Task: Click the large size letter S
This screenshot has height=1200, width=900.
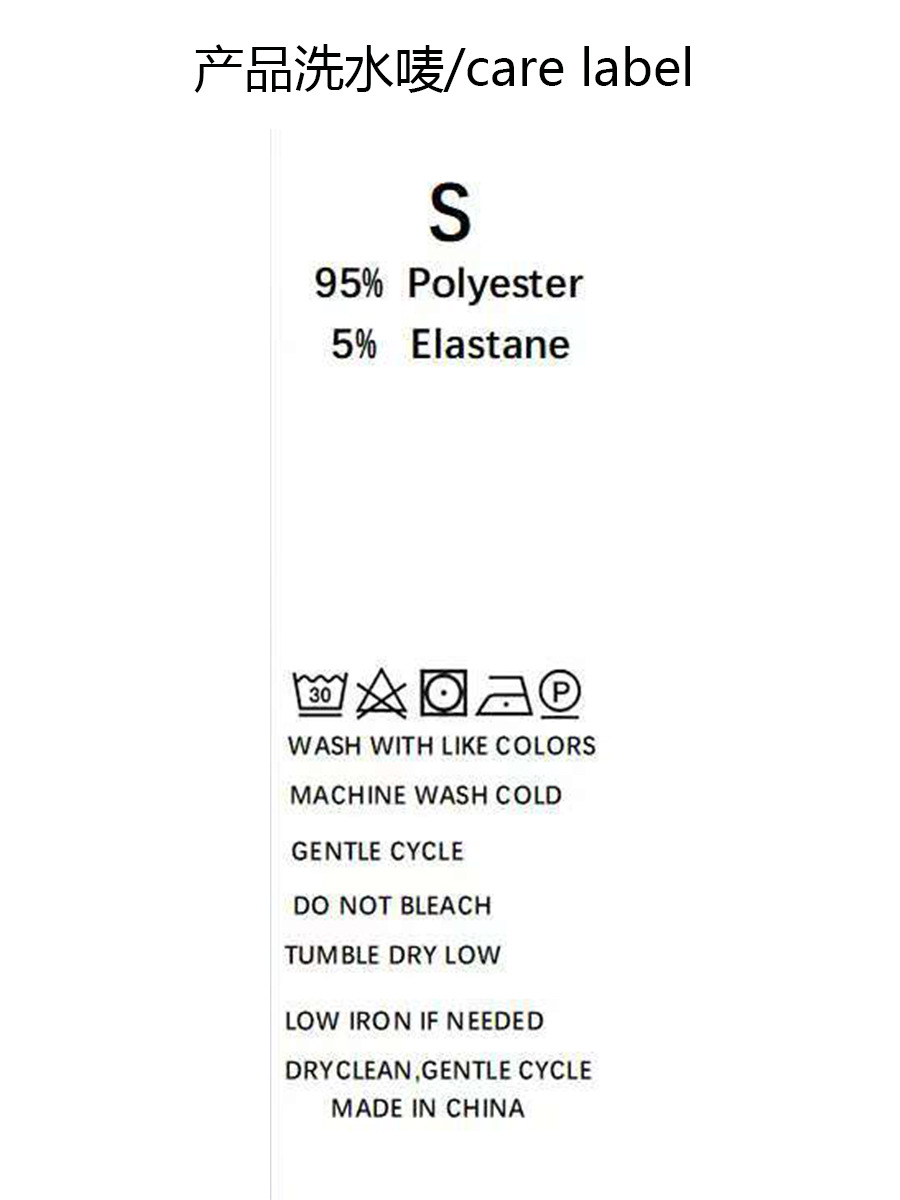Action: (449, 212)
